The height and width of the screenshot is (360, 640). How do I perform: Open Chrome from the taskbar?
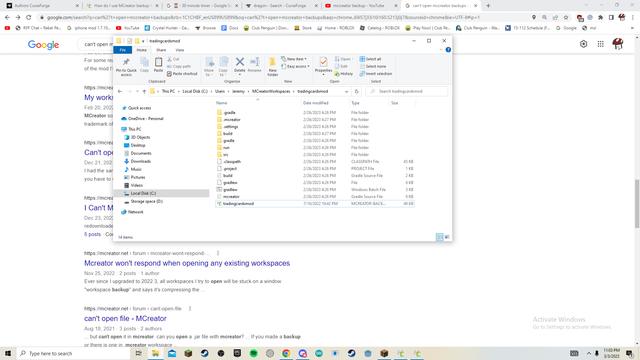(286, 353)
